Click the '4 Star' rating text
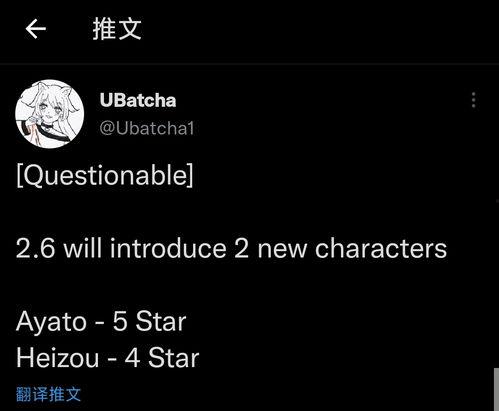 pyautogui.click(x=162, y=358)
